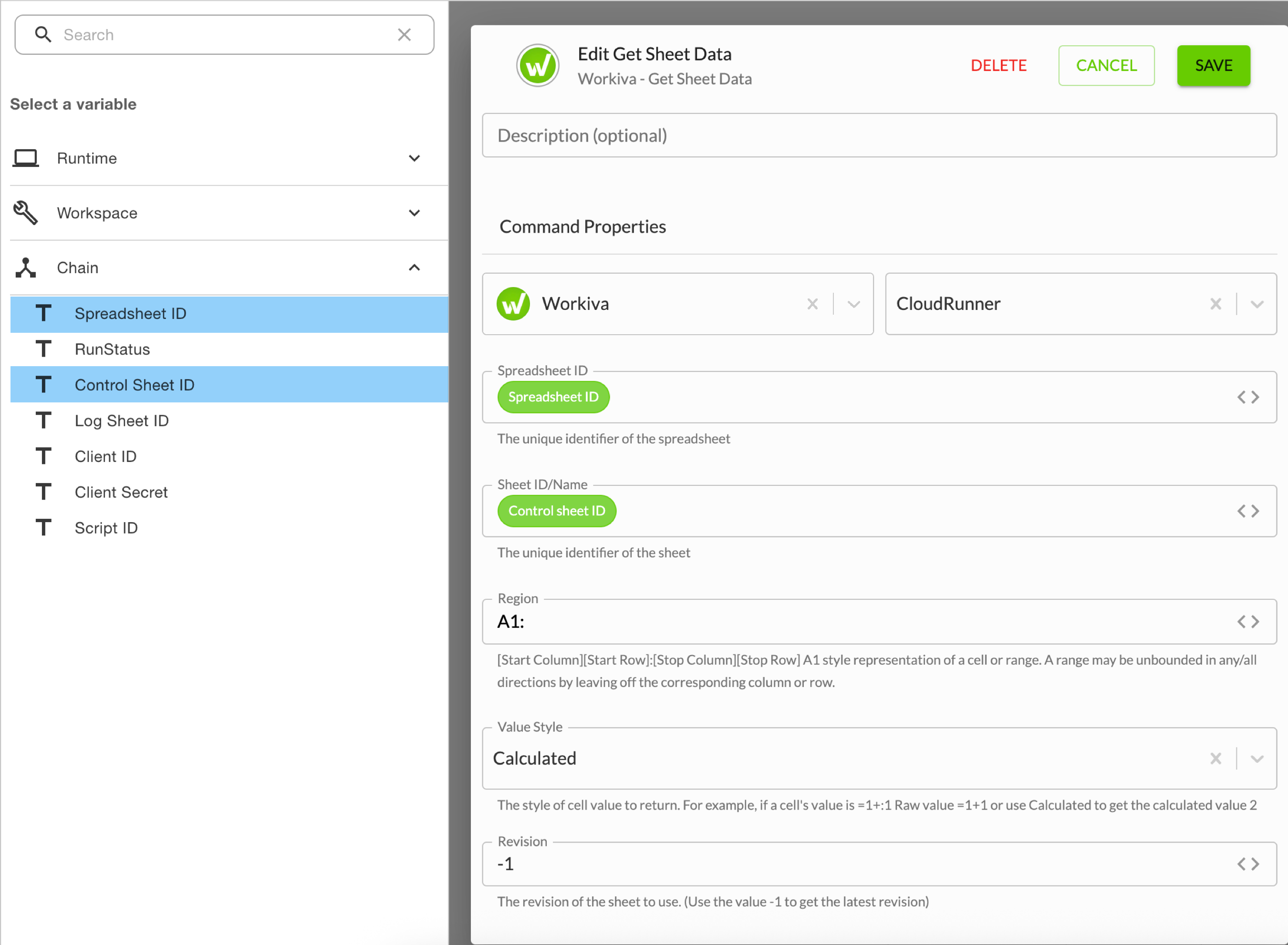Toggle code view for the Revision field

[1248, 864]
